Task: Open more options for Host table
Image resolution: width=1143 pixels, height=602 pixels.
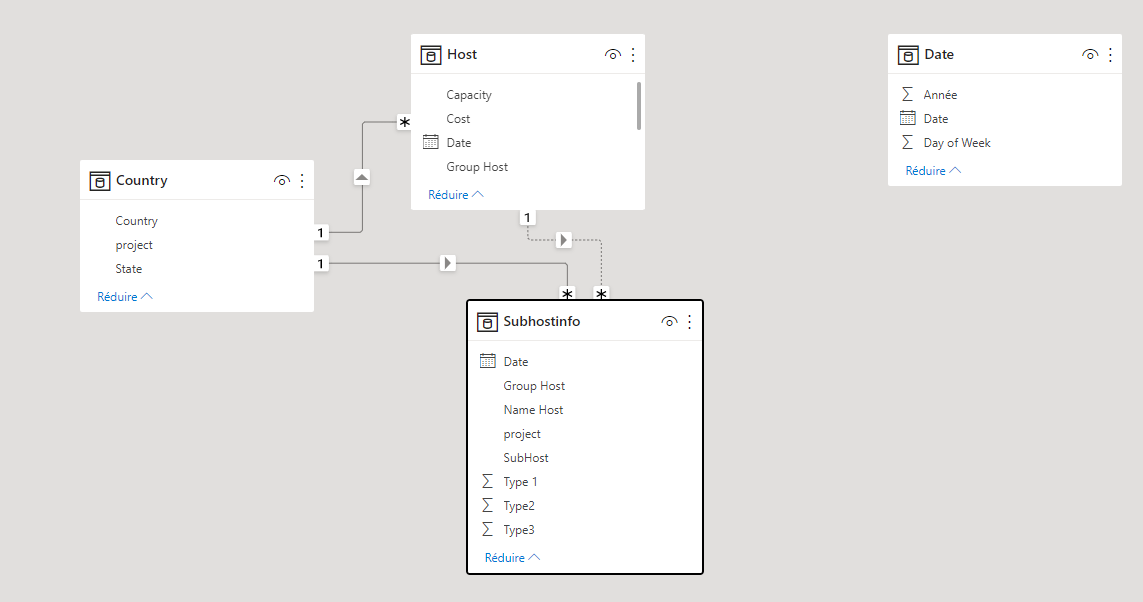Action: [633, 55]
